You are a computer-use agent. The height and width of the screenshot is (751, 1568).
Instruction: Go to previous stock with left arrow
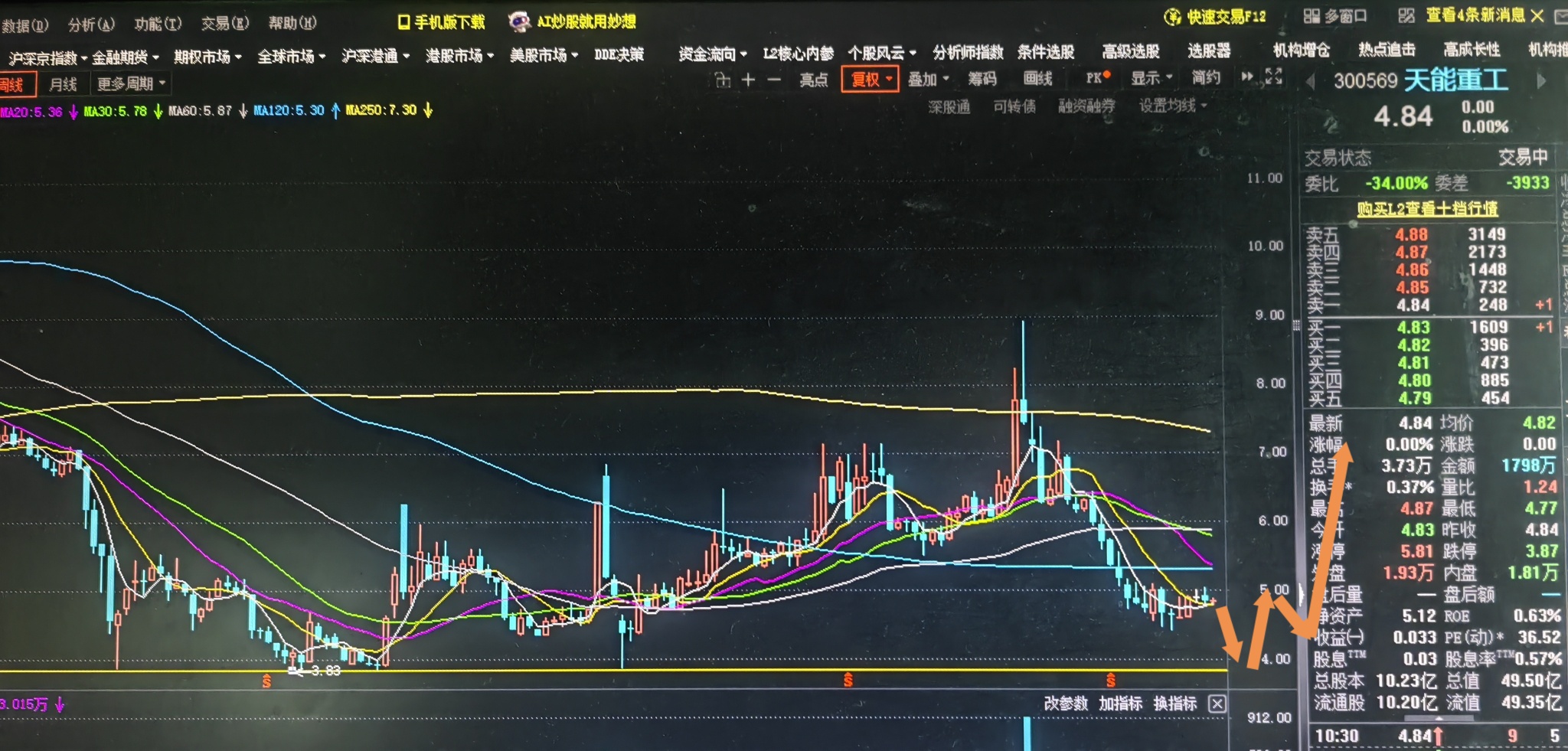coord(1311,81)
